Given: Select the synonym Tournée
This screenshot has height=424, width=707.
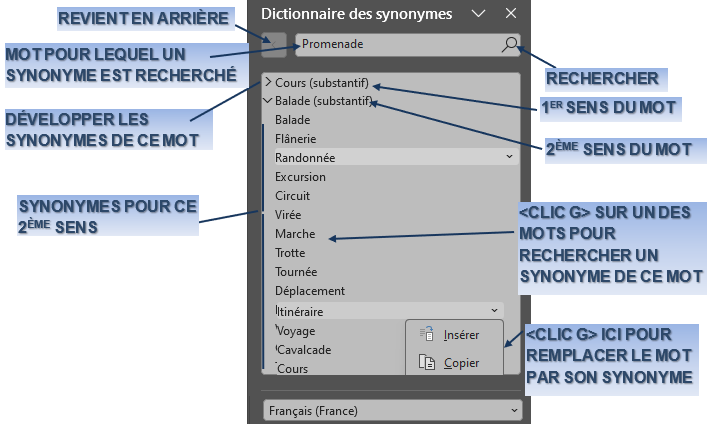Looking at the screenshot, I should pos(296,272).
